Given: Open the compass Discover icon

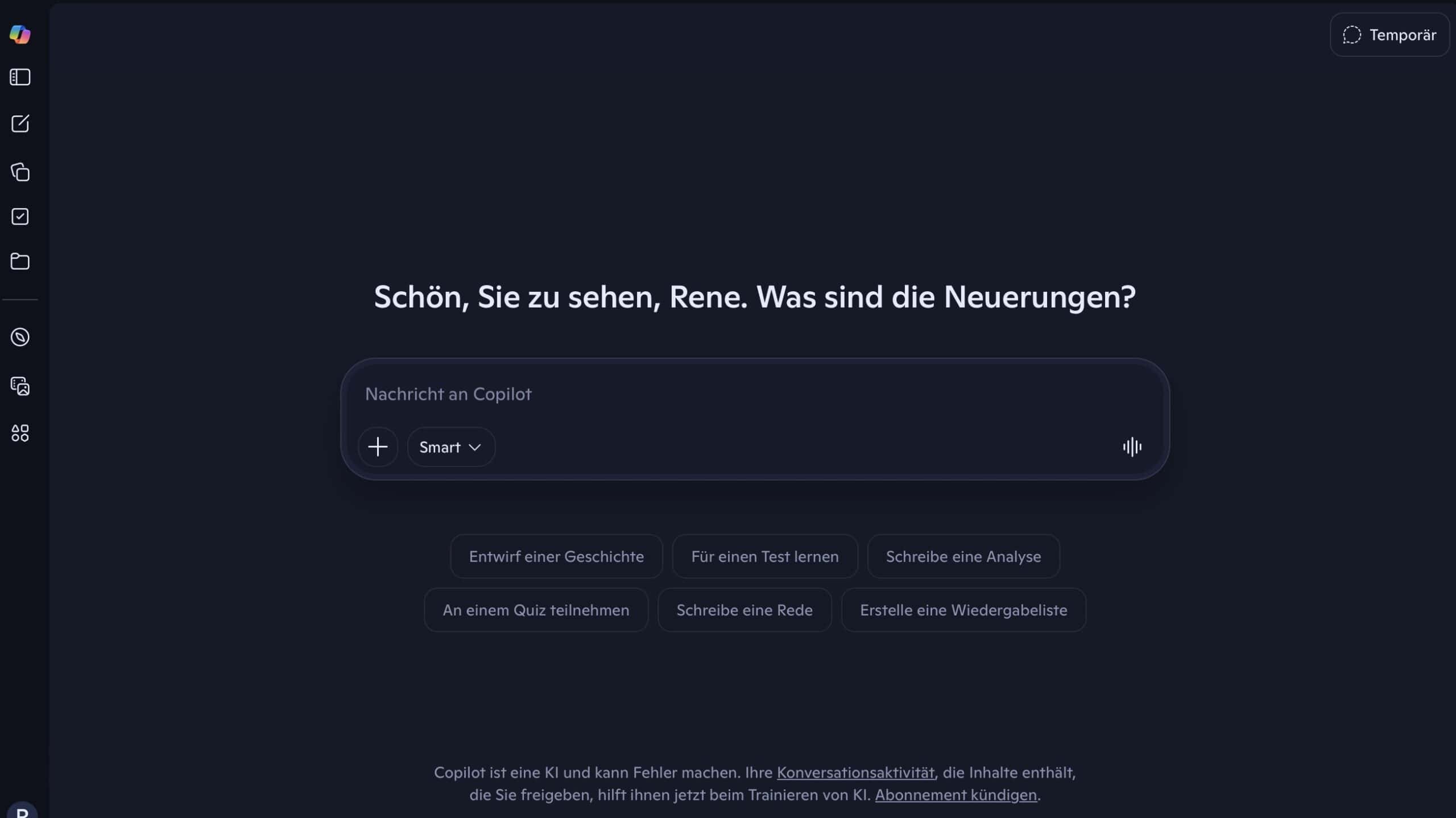Looking at the screenshot, I should (20, 337).
